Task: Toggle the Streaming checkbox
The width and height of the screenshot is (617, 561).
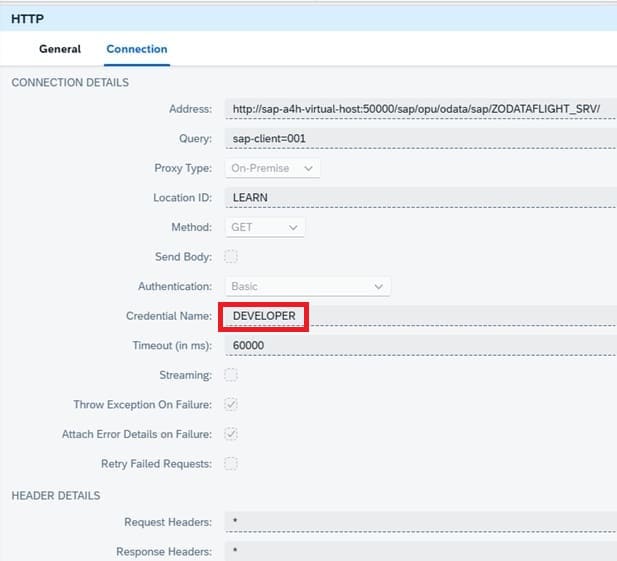Action: tap(231, 375)
